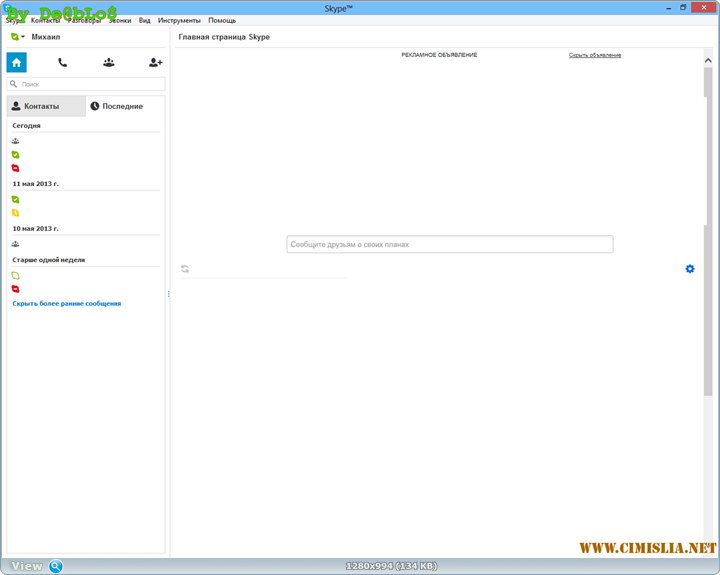
Task: Click the Сообщите друзьям о своих планах field
Action: click(449, 244)
